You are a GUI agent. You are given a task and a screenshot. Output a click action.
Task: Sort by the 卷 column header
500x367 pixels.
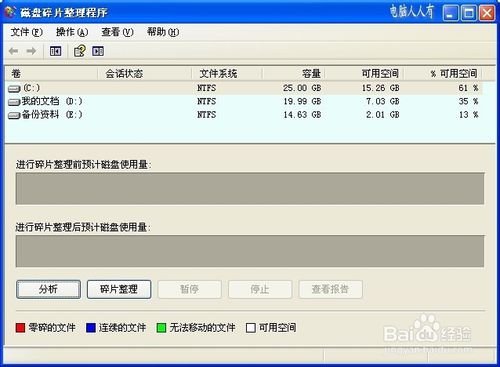pos(52,73)
